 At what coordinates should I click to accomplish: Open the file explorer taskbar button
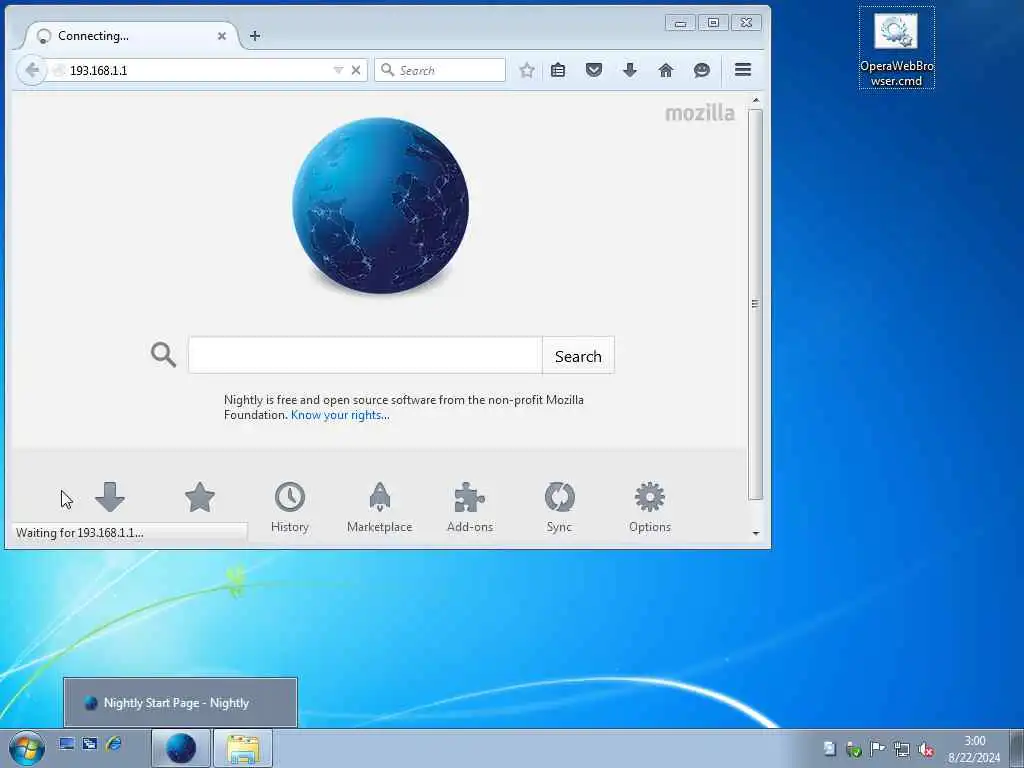pyautogui.click(x=243, y=748)
